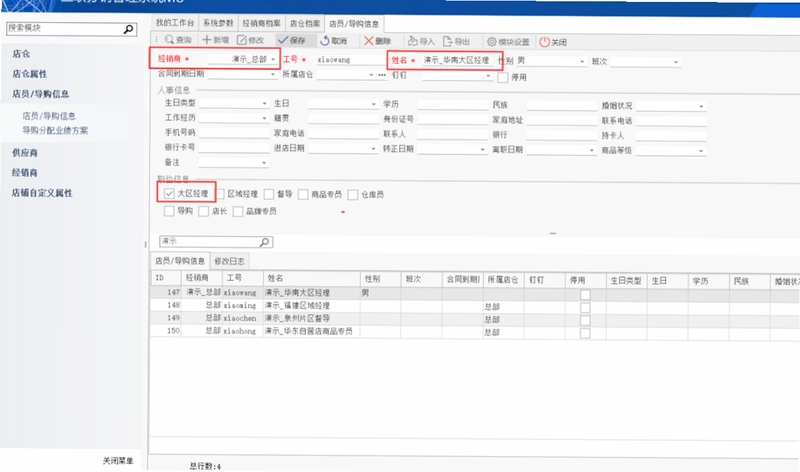The width and height of the screenshot is (800, 472).
Task: Click the 身份证号 input field
Action: [x=453, y=119]
